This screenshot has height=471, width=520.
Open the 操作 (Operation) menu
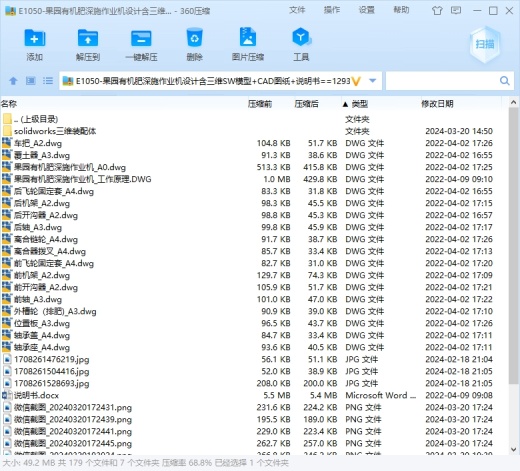(x=332, y=10)
